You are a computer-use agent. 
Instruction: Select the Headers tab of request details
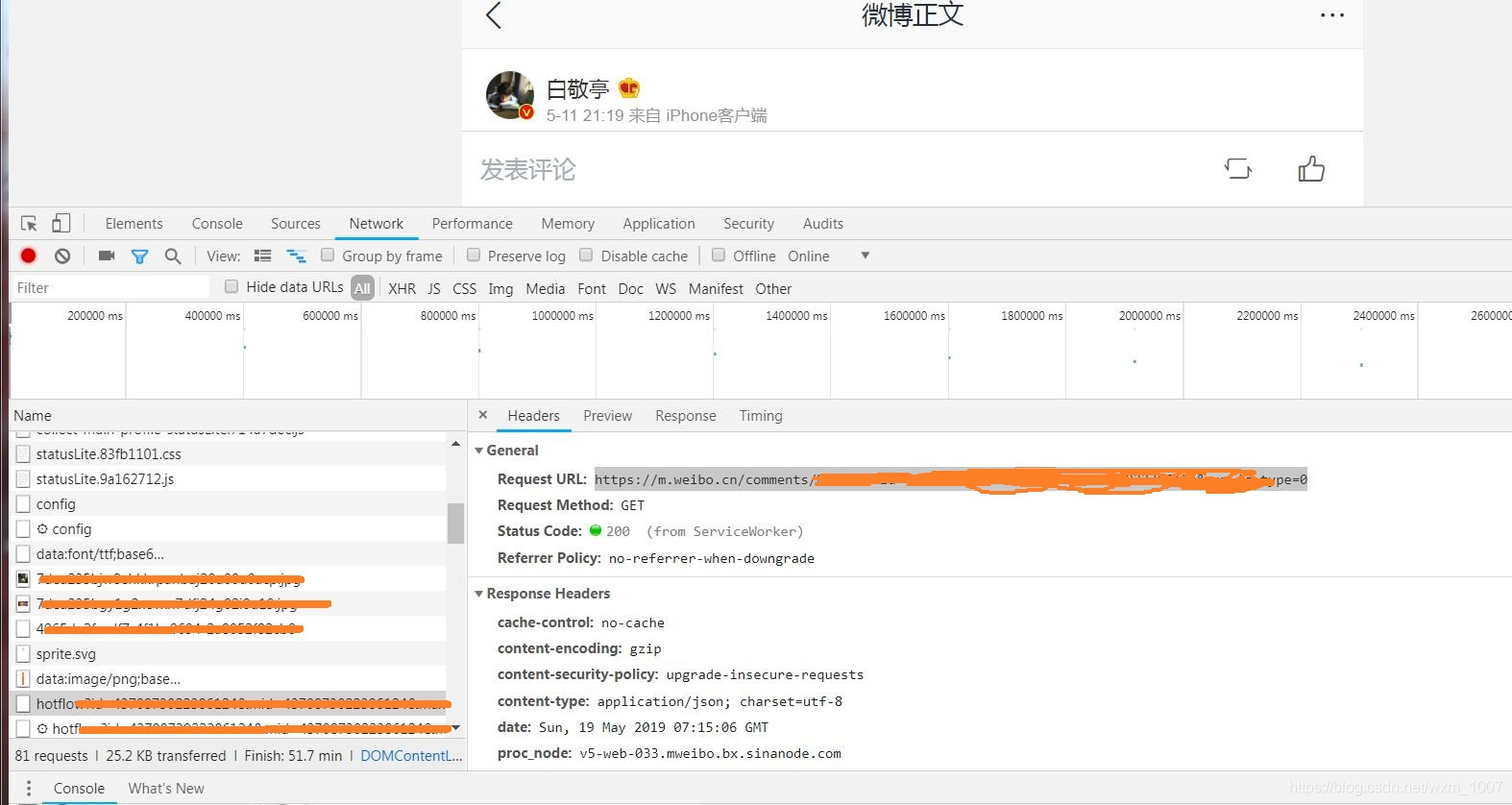coord(534,416)
